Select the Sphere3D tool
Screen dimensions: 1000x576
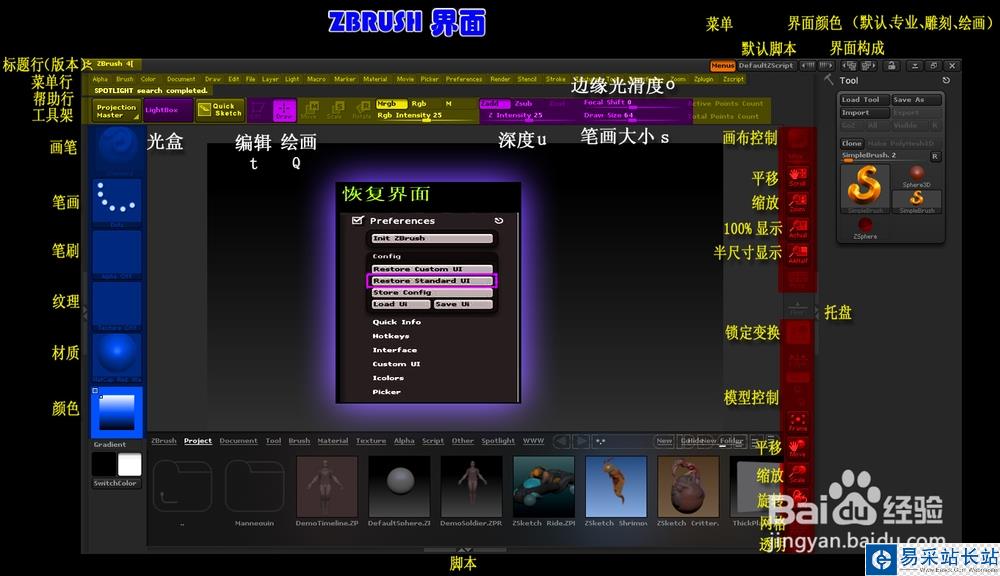[916, 176]
